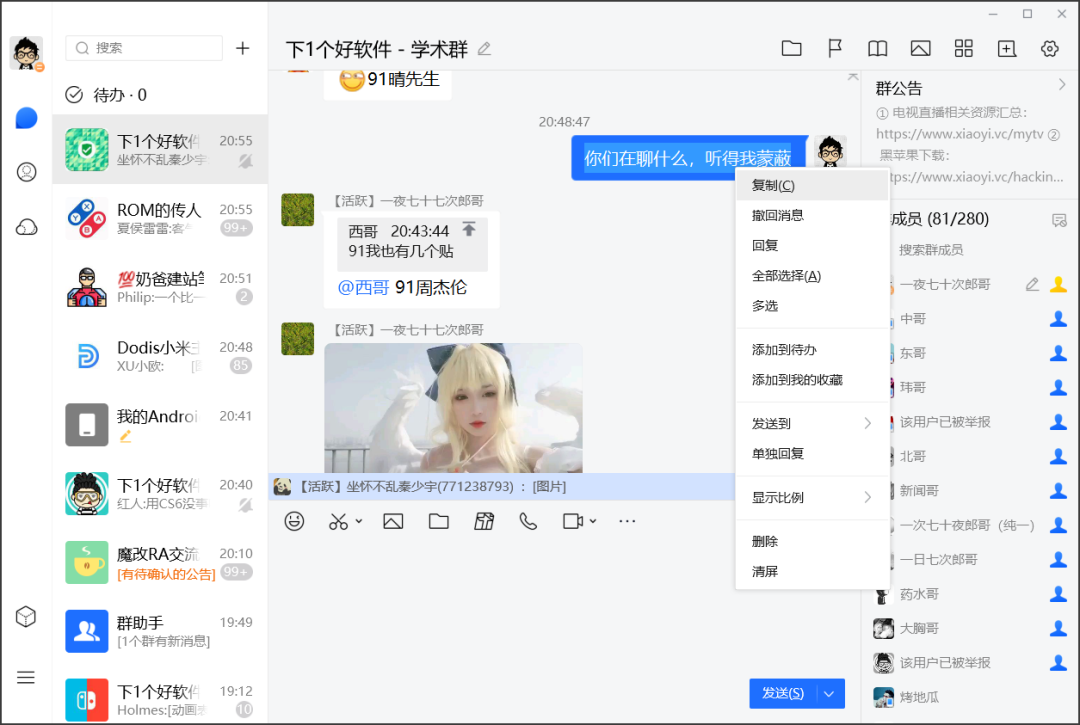Open the emoji picker

(294, 521)
